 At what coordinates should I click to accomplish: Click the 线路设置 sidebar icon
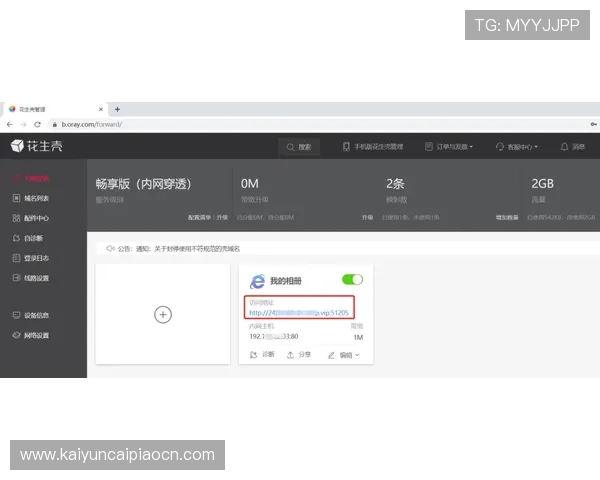16,278
